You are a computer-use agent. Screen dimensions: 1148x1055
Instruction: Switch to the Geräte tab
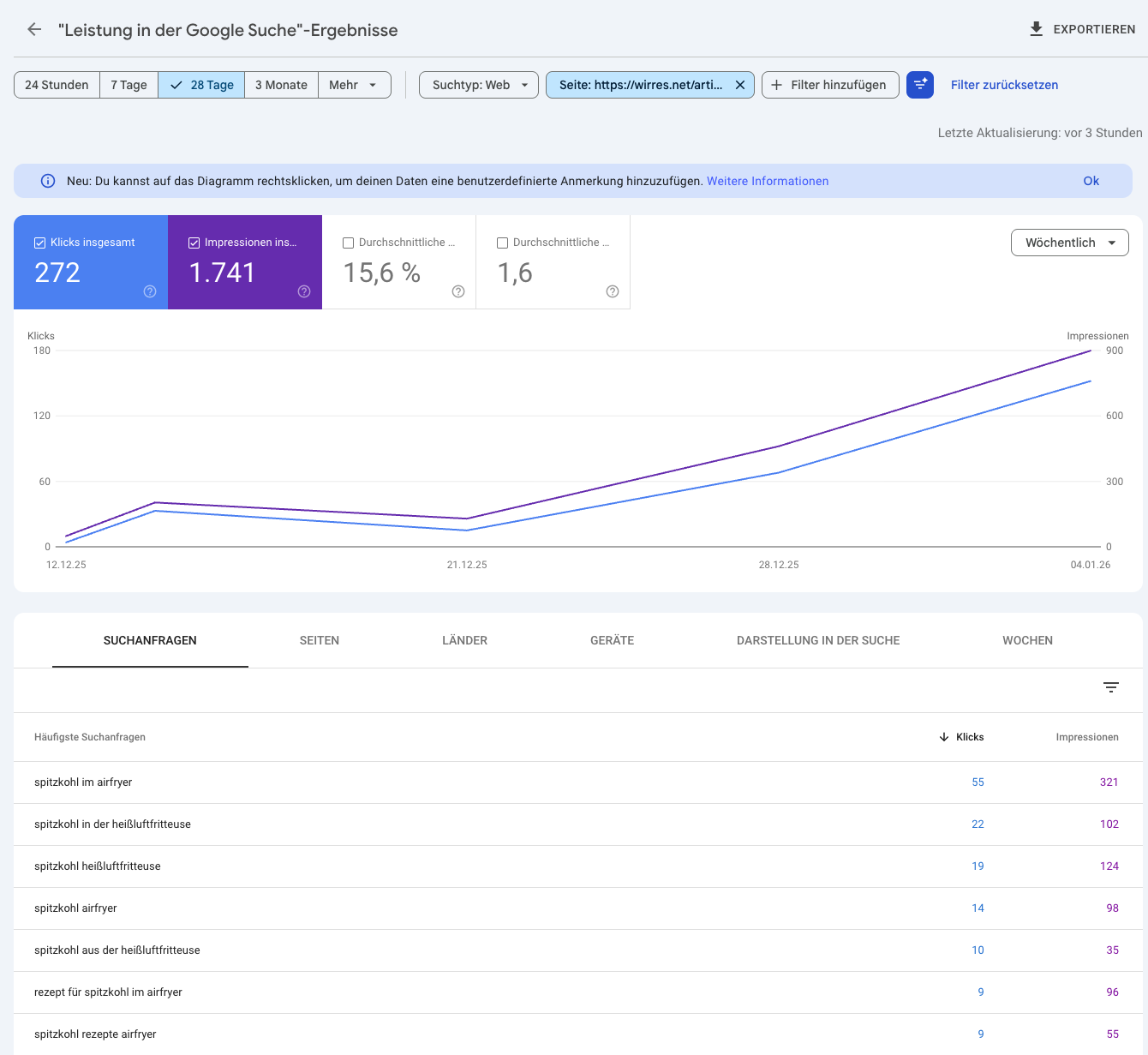tap(612, 640)
